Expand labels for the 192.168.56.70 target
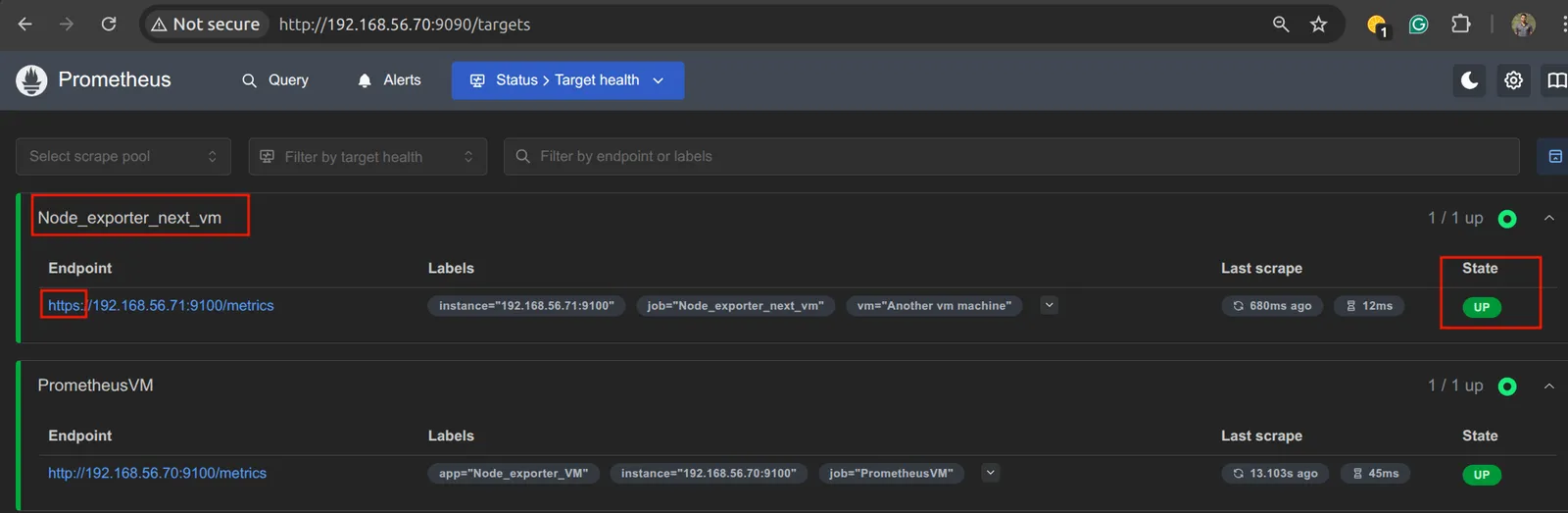 click(991, 473)
